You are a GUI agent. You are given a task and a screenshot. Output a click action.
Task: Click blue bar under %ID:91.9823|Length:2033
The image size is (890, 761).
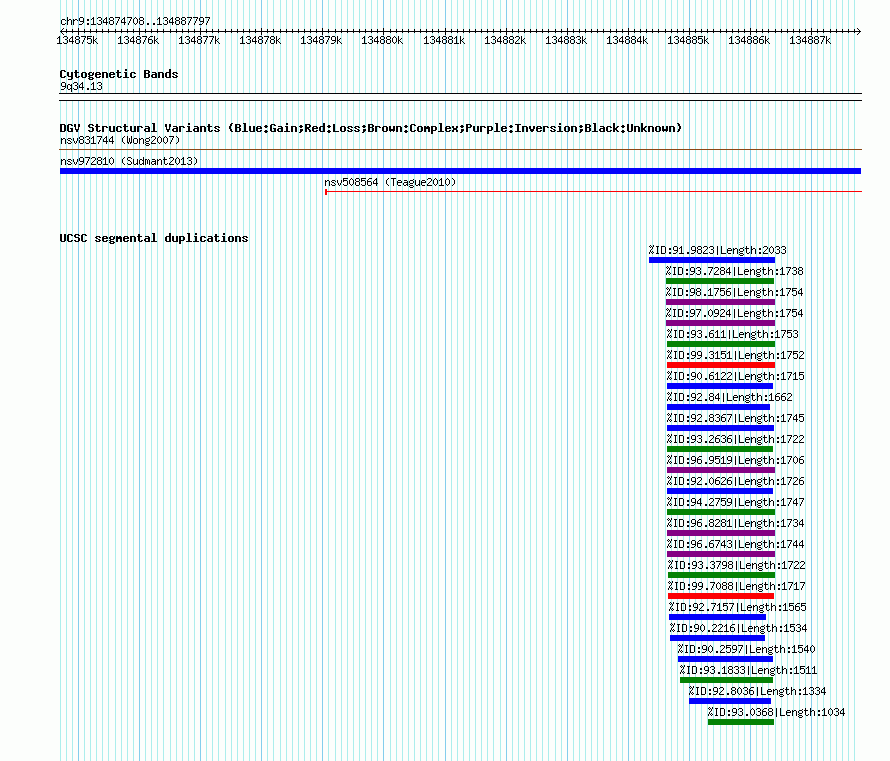click(712, 260)
